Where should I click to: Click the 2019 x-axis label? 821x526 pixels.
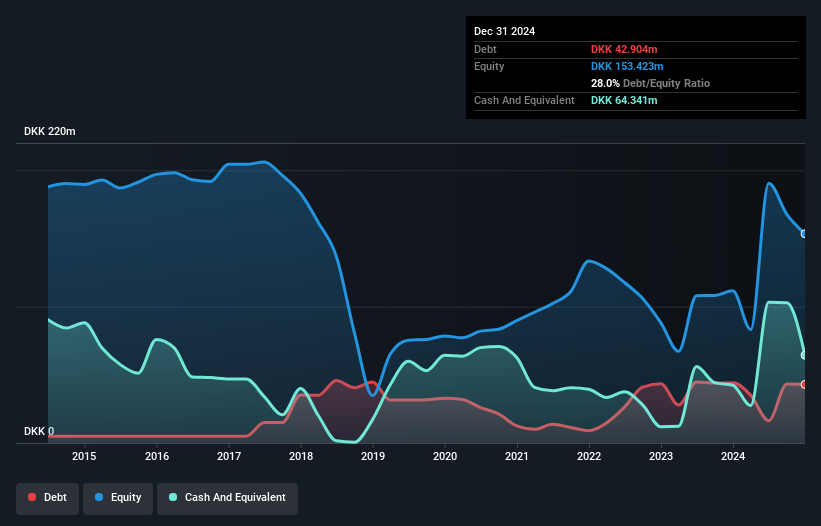tap(373, 456)
